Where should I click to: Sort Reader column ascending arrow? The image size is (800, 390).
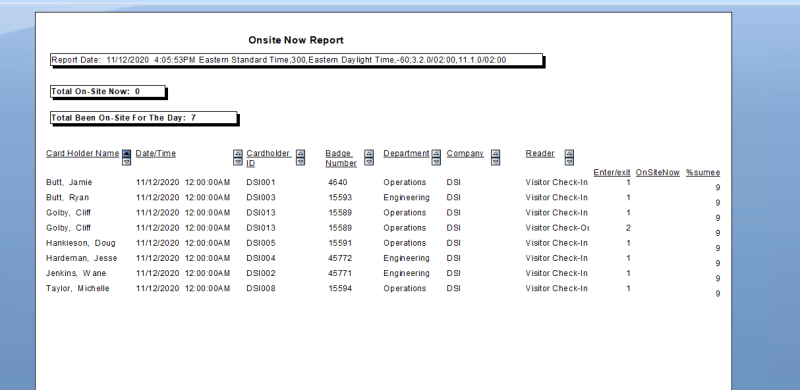[569, 154]
